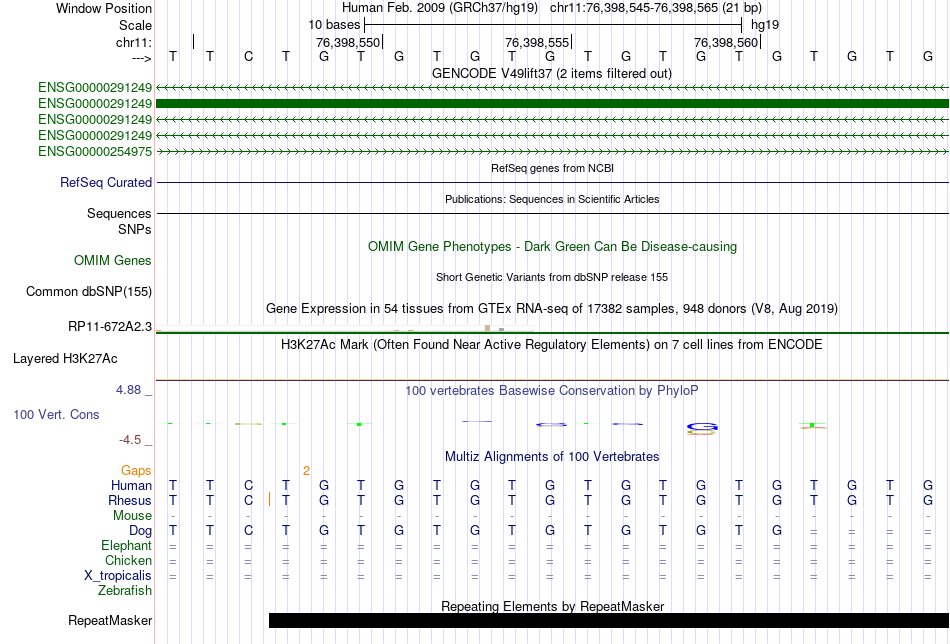Select the orange Gaps label
This screenshot has width=950, height=644.
pos(136,471)
